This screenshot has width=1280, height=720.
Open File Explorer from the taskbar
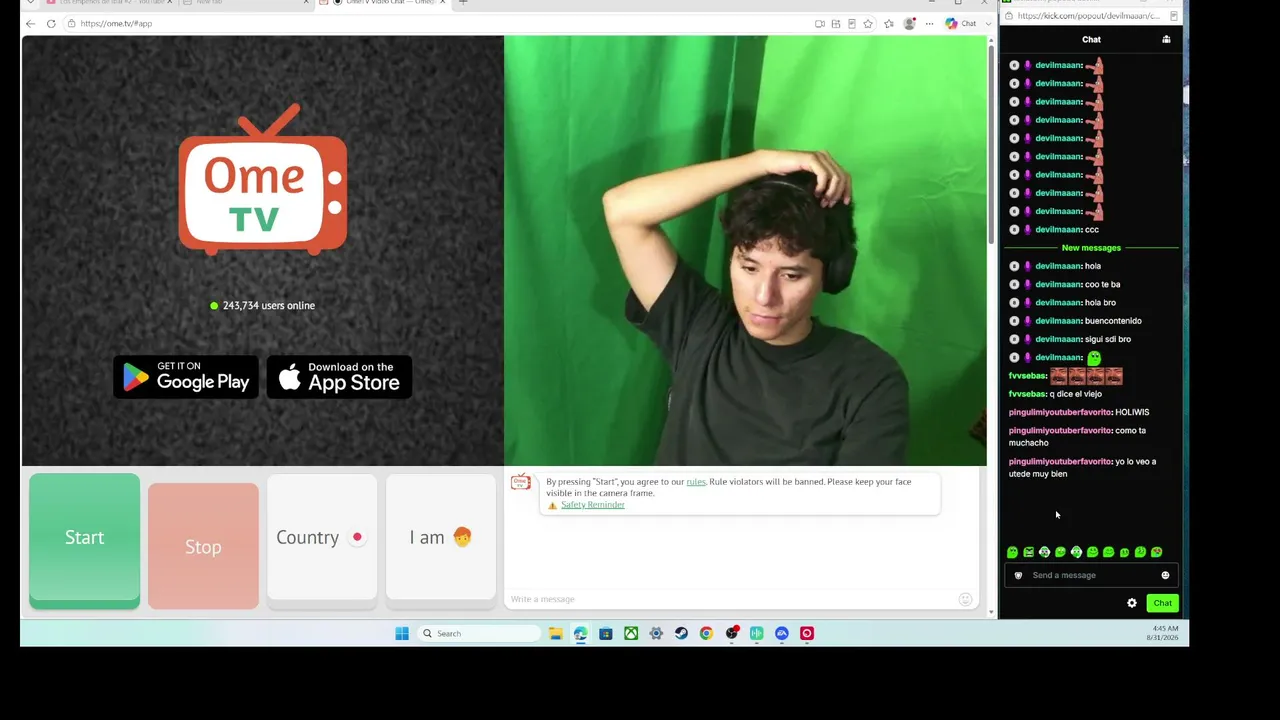(555, 633)
